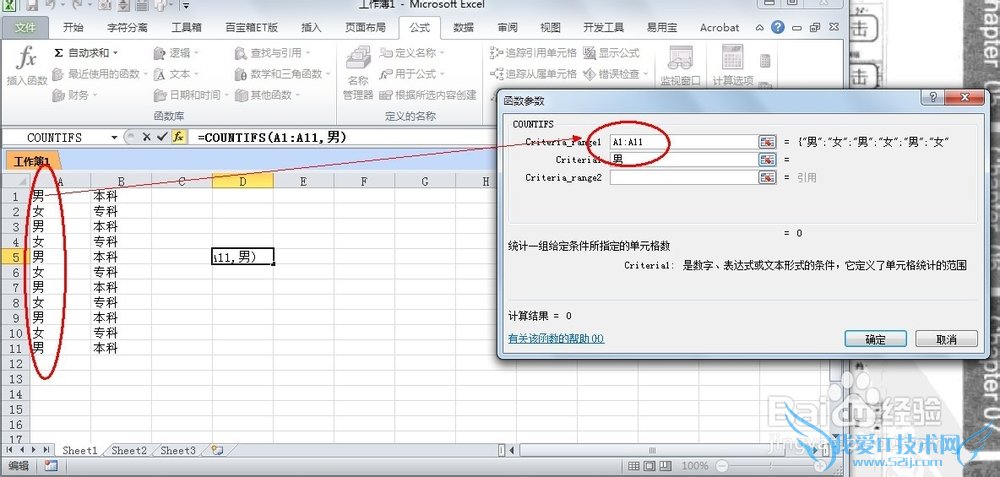This screenshot has height=477, width=1000.
Task: Click the Calculate Now calculator icon
Action: [765, 61]
